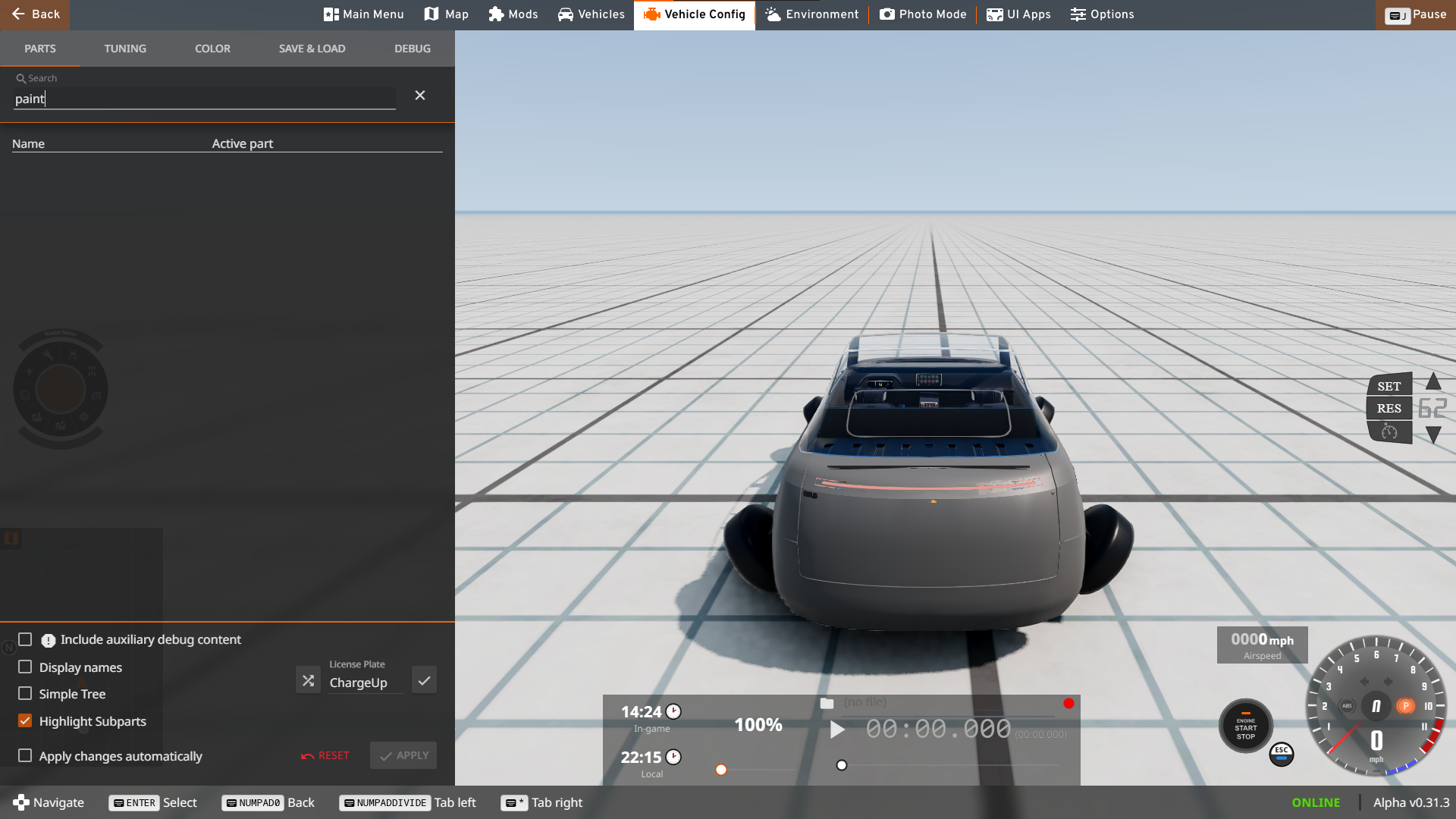This screenshot has height=819, width=1456.
Task: Enable the Simple Tree checkbox
Action: coord(25,693)
